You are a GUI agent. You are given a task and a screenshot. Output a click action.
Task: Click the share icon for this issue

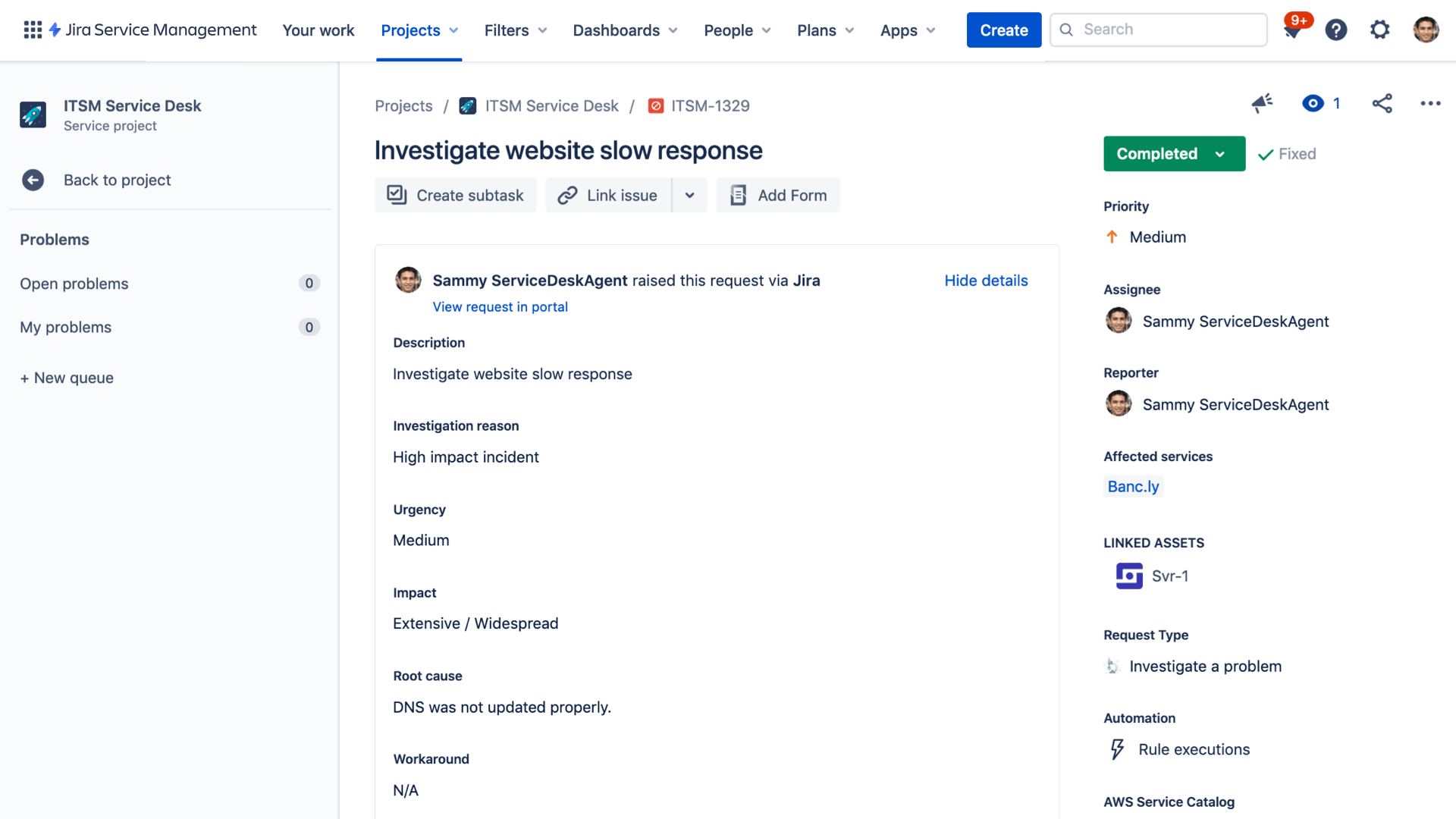pyautogui.click(x=1382, y=103)
